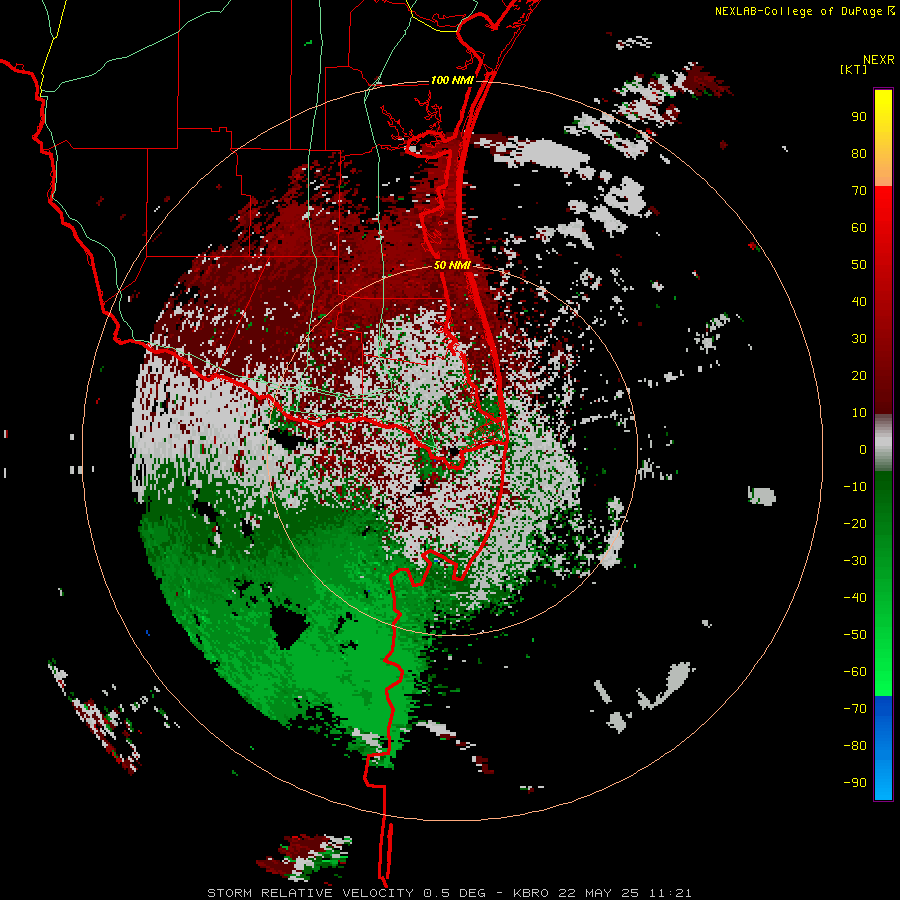Click the positive 90 value on the velocity scale

[x=859, y=117]
